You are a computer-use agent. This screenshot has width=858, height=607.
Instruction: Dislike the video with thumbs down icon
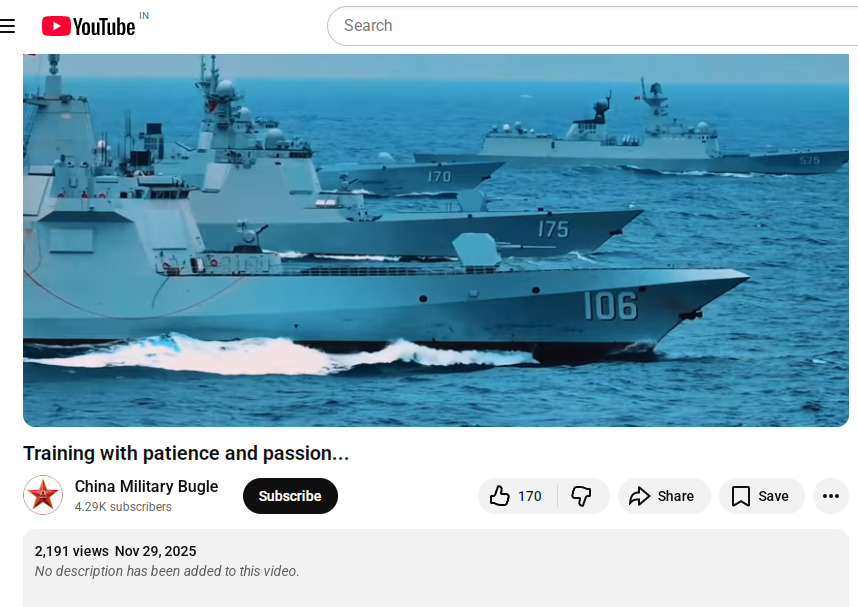tap(581, 496)
